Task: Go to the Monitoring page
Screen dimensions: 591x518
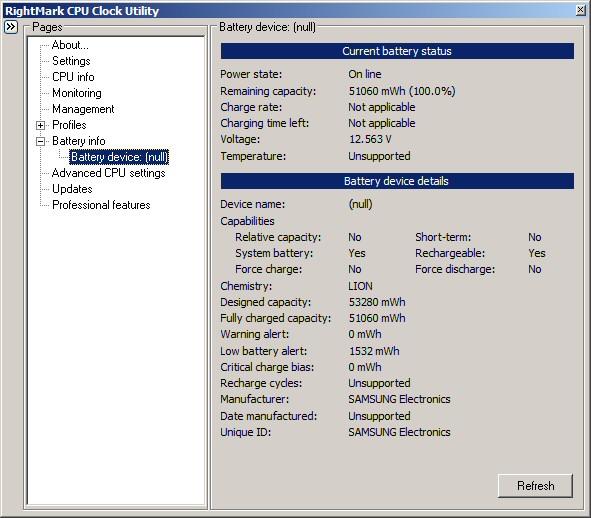Action: click(77, 93)
